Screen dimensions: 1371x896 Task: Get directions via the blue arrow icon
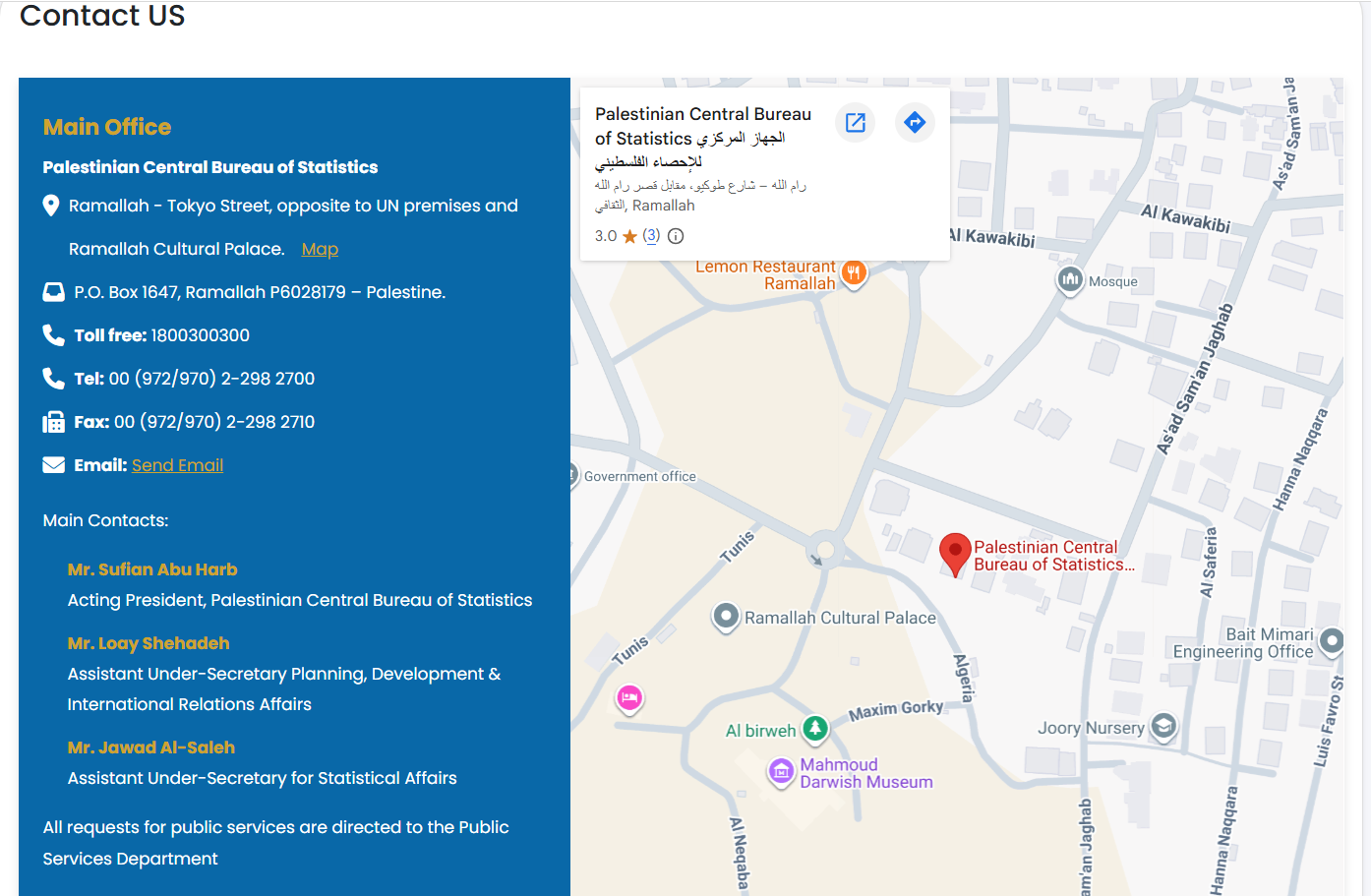point(915,123)
